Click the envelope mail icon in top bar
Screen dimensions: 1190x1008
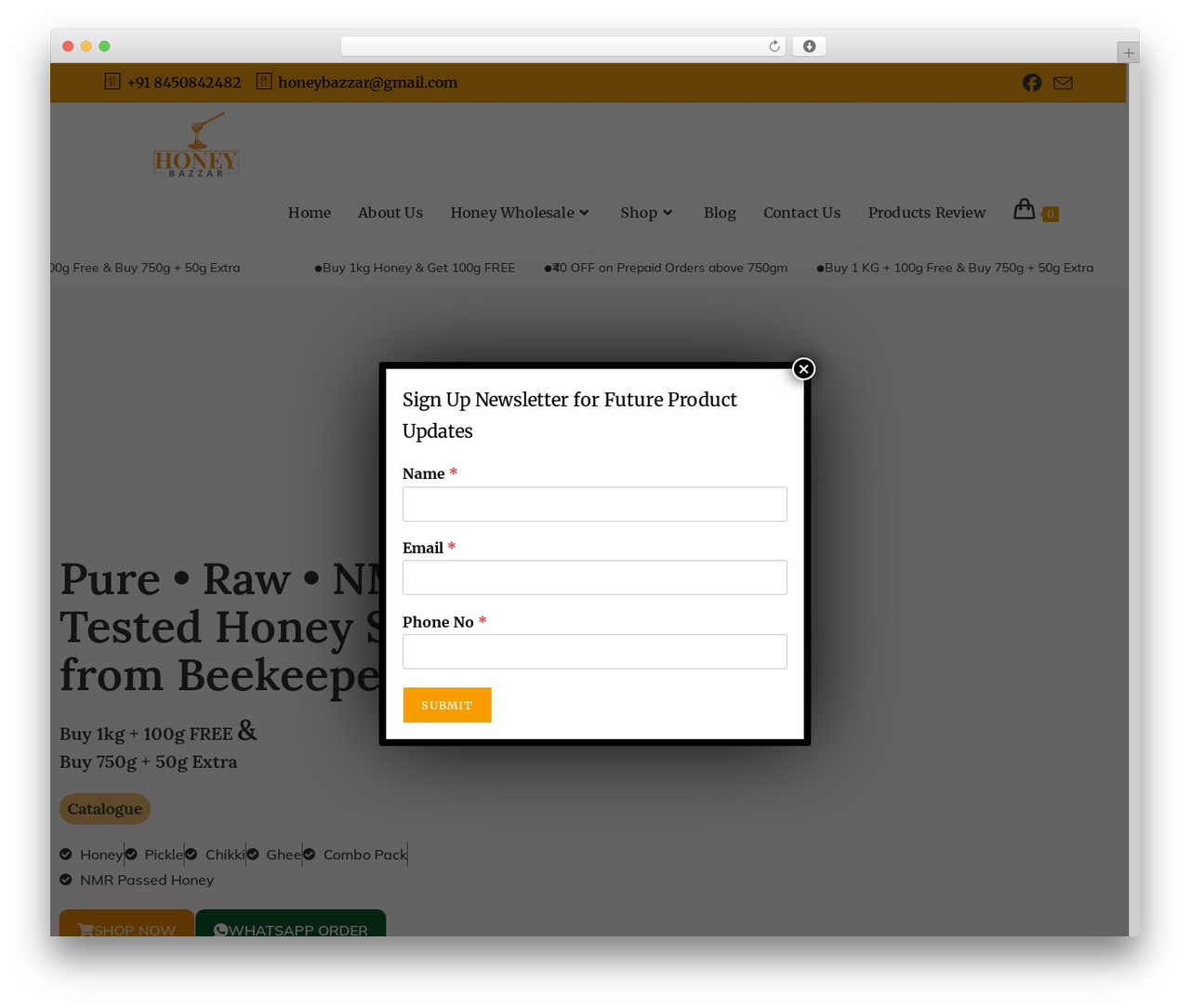(1063, 83)
